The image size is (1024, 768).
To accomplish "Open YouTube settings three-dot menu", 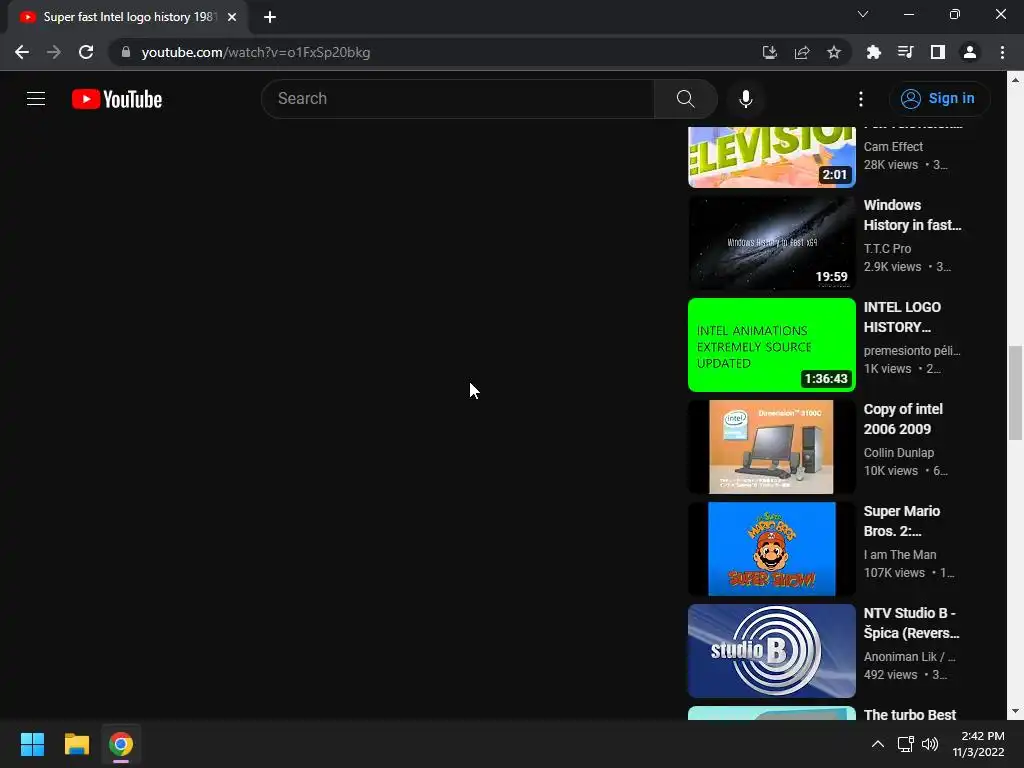I will [861, 99].
